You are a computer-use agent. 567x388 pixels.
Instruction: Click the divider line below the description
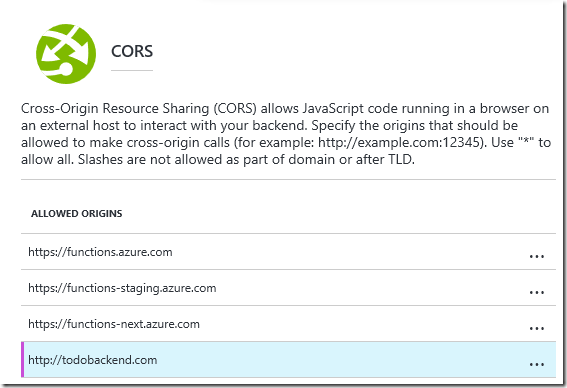point(288,179)
